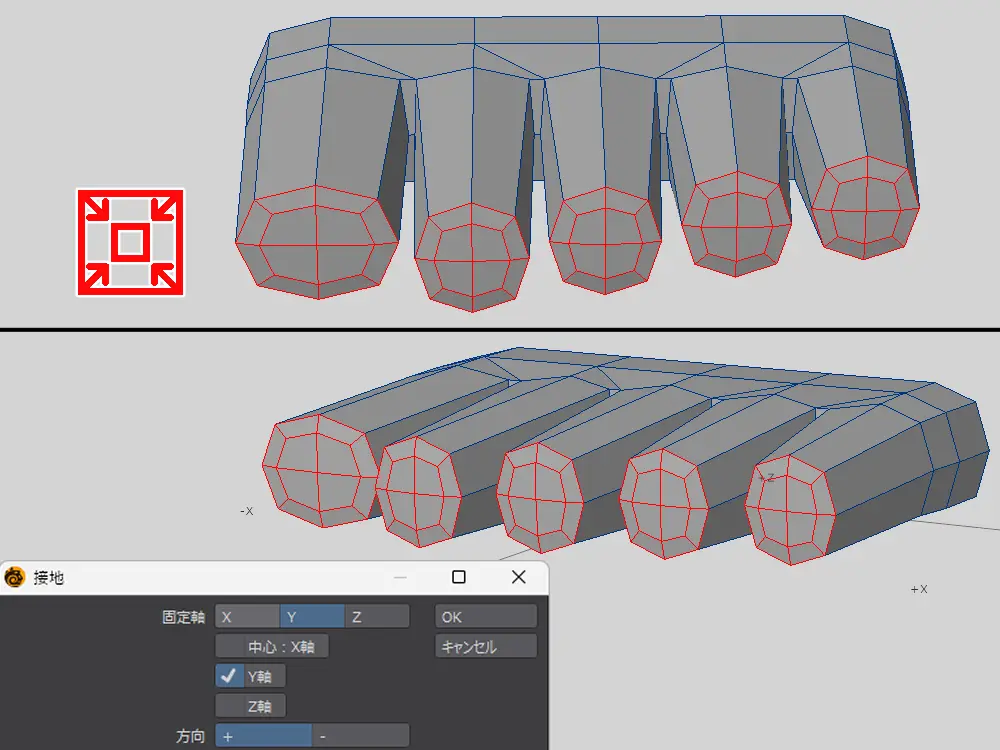Close the 接地 dialog window
The height and width of the screenshot is (750, 1000).
518,577
